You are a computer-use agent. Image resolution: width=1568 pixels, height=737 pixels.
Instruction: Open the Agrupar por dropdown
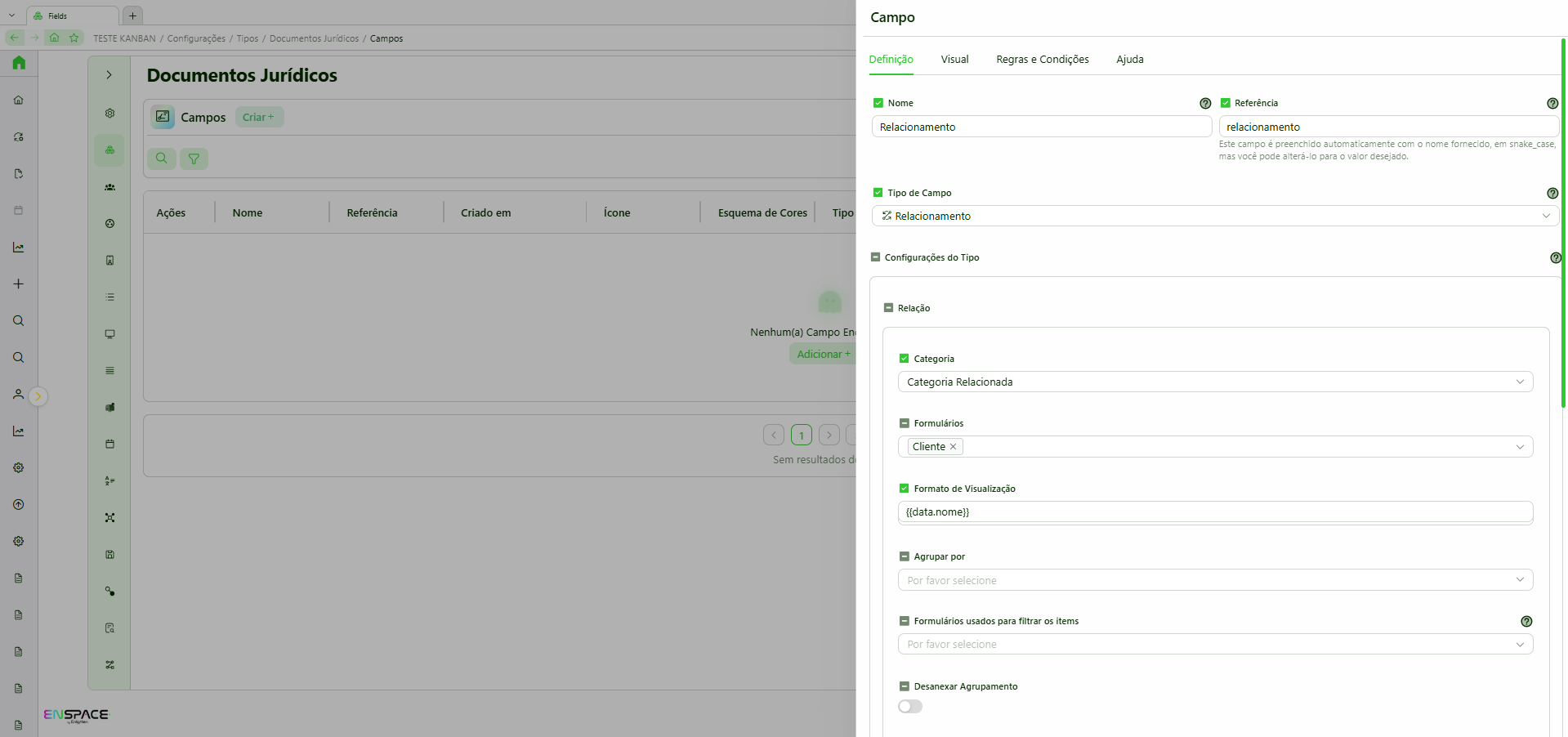(x=1215, y=580)
